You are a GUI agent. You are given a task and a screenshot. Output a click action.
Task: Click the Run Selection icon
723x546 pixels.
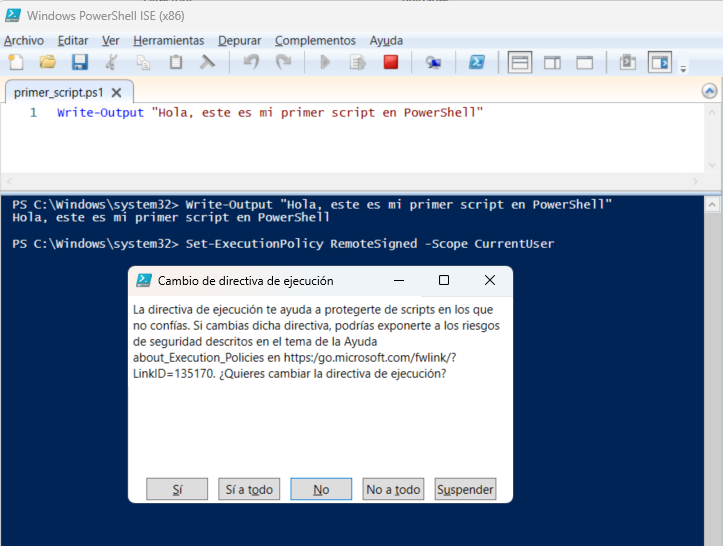pyautogui.click(x=357, y=62)
